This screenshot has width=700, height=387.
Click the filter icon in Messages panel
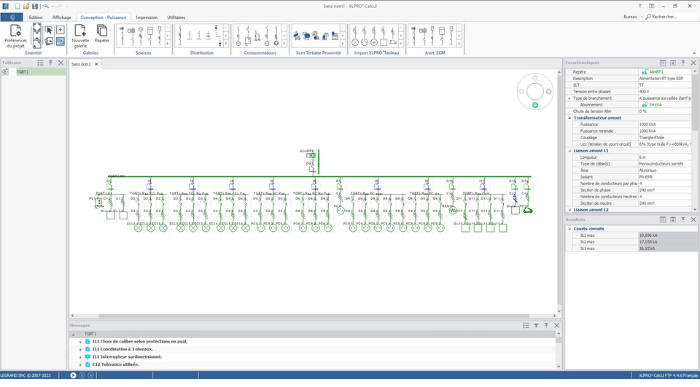pyautogui.click(x=536, y=325)
